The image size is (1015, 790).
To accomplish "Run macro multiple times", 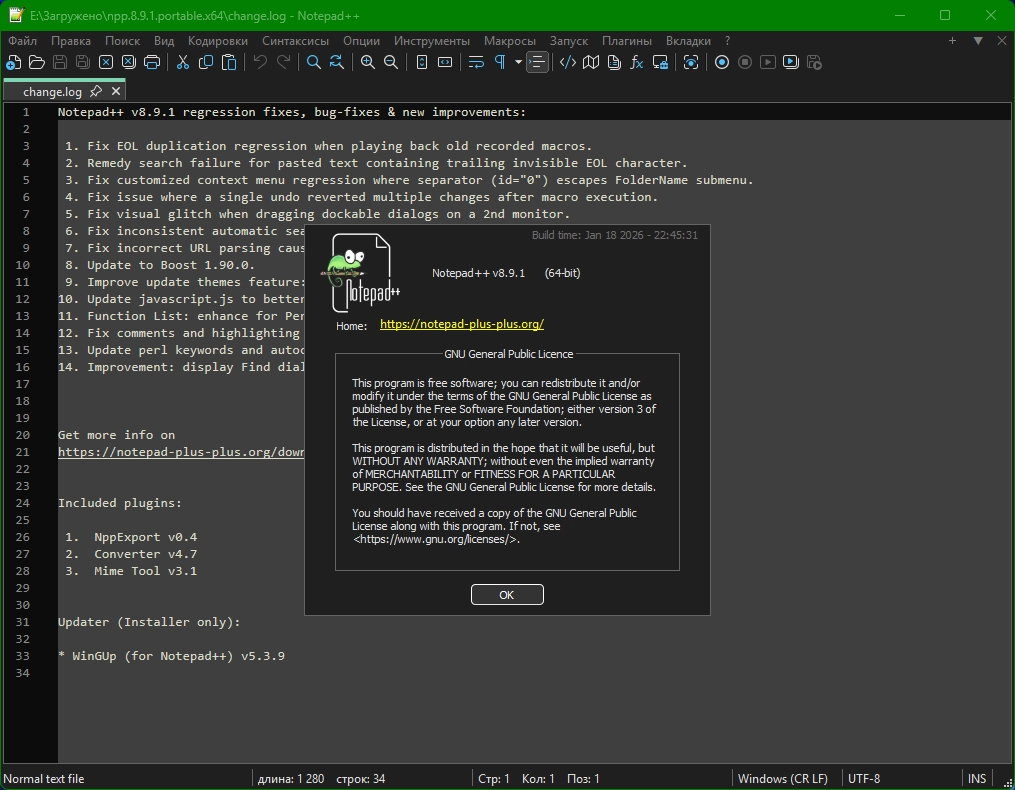I will point(791,62).
